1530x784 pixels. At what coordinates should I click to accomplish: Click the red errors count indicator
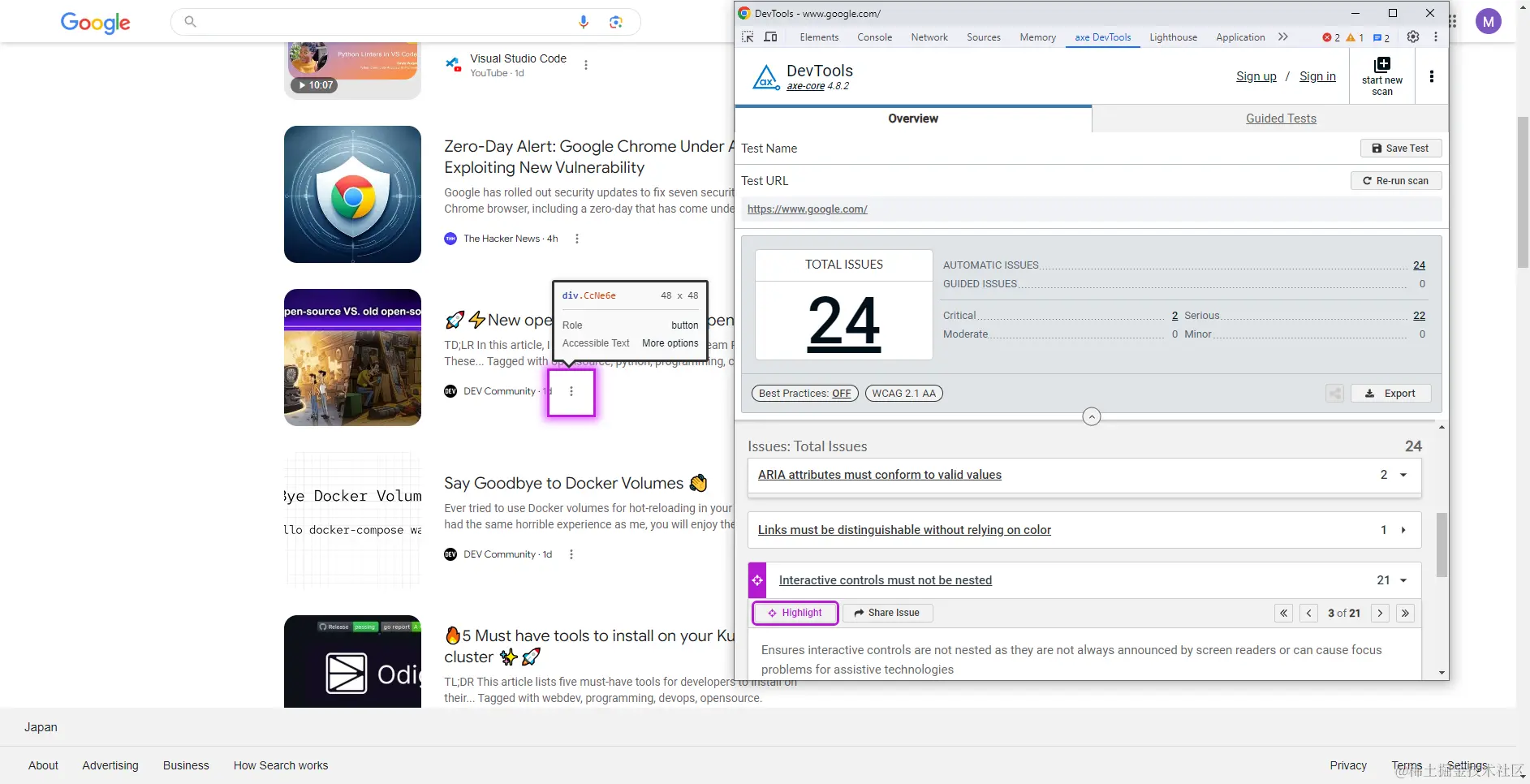1331,37
